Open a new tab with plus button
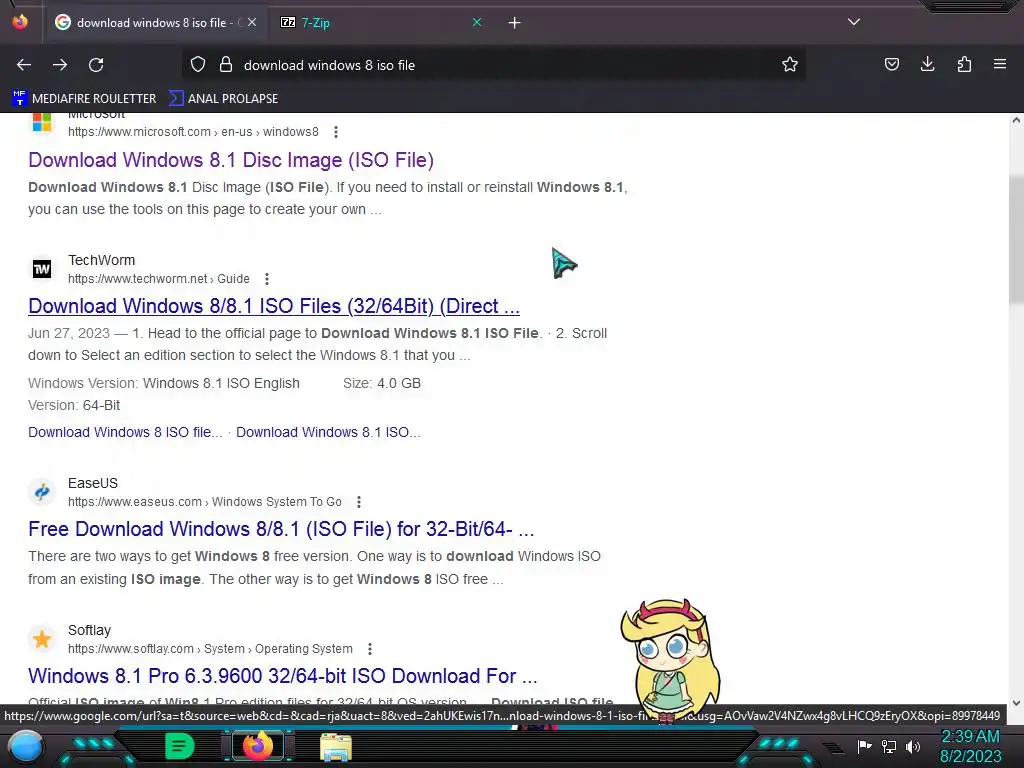 (515, 23)
